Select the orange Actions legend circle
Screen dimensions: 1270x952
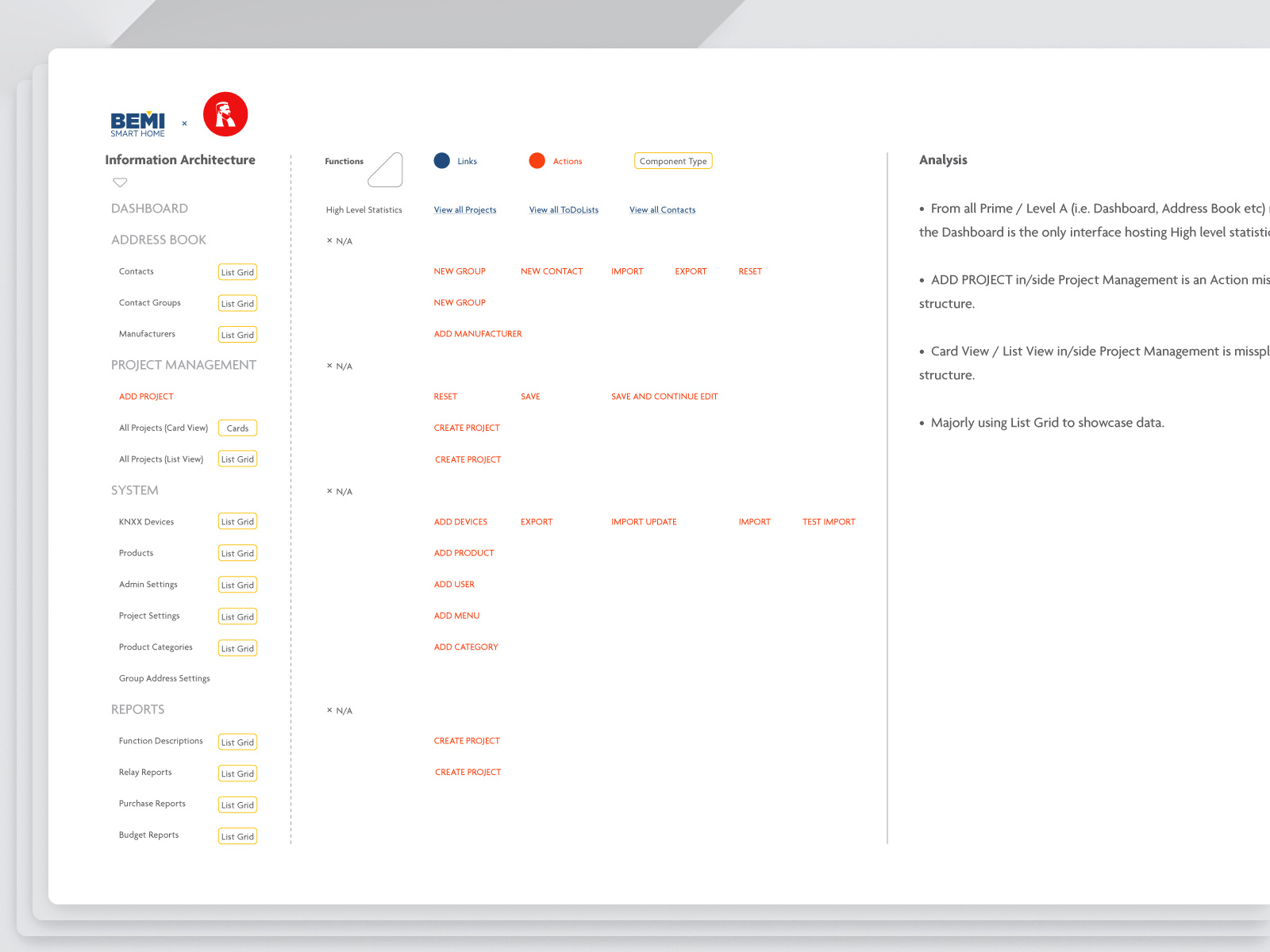[537, 161]
